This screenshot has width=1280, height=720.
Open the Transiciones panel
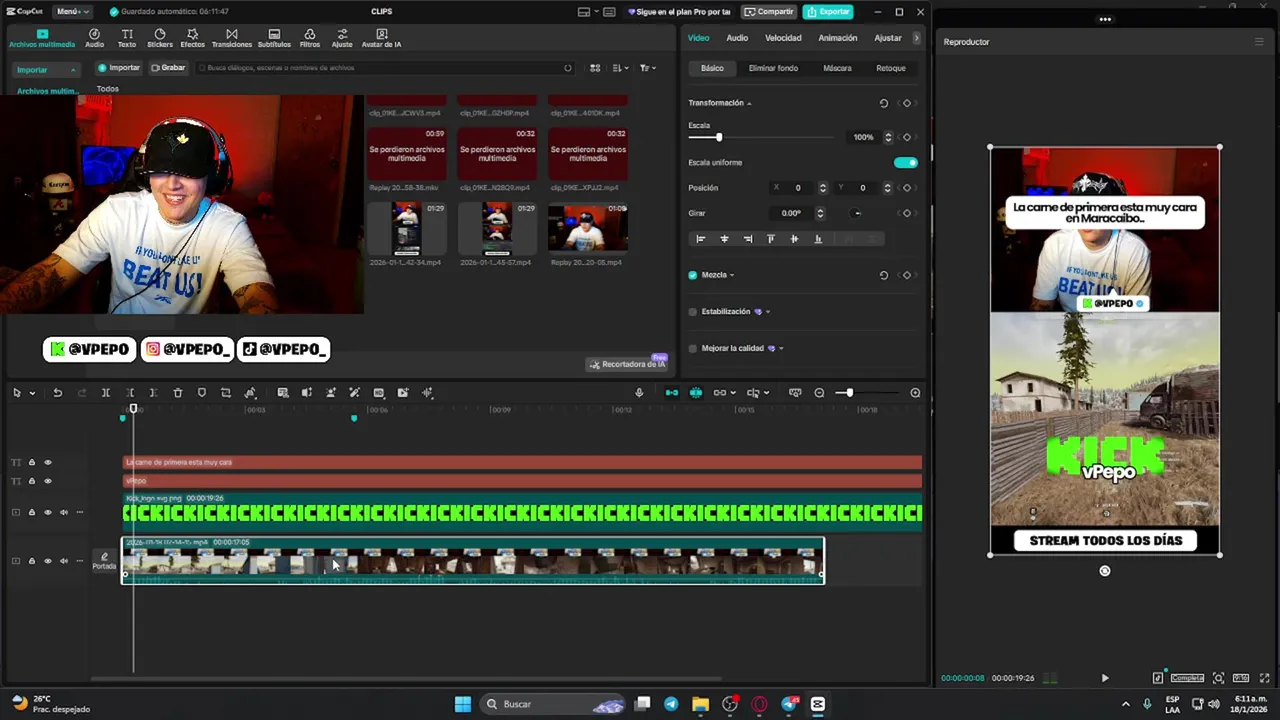(232, 38)
